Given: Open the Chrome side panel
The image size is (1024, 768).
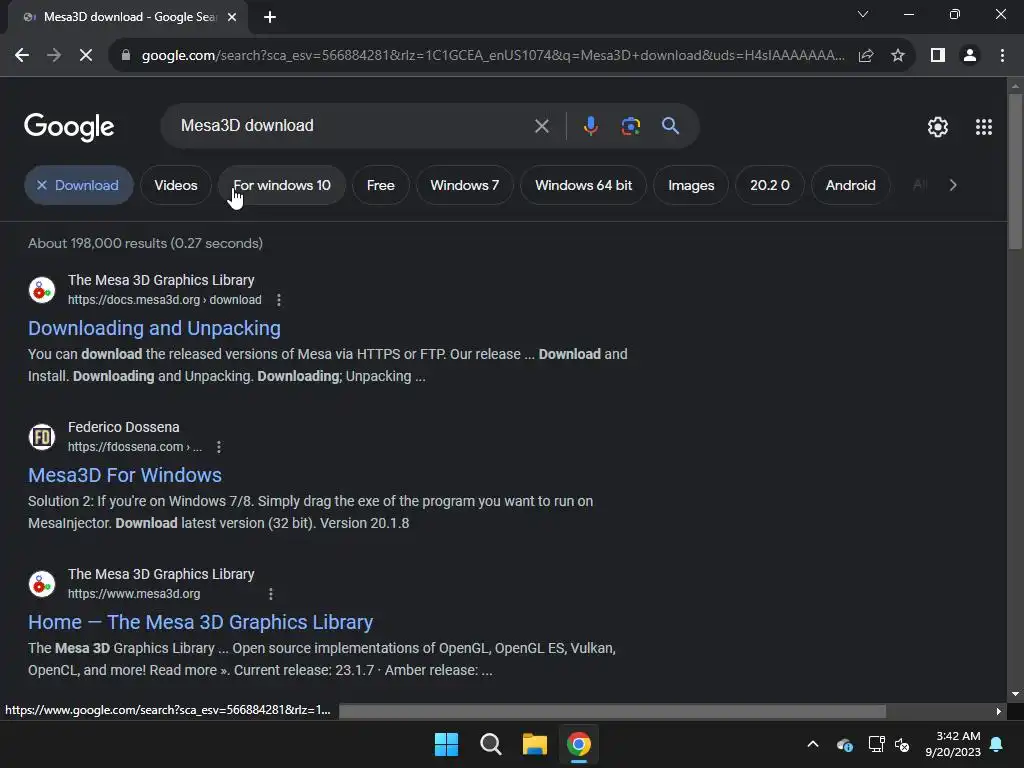Looking at the screenshot, I should pos(938,56).
